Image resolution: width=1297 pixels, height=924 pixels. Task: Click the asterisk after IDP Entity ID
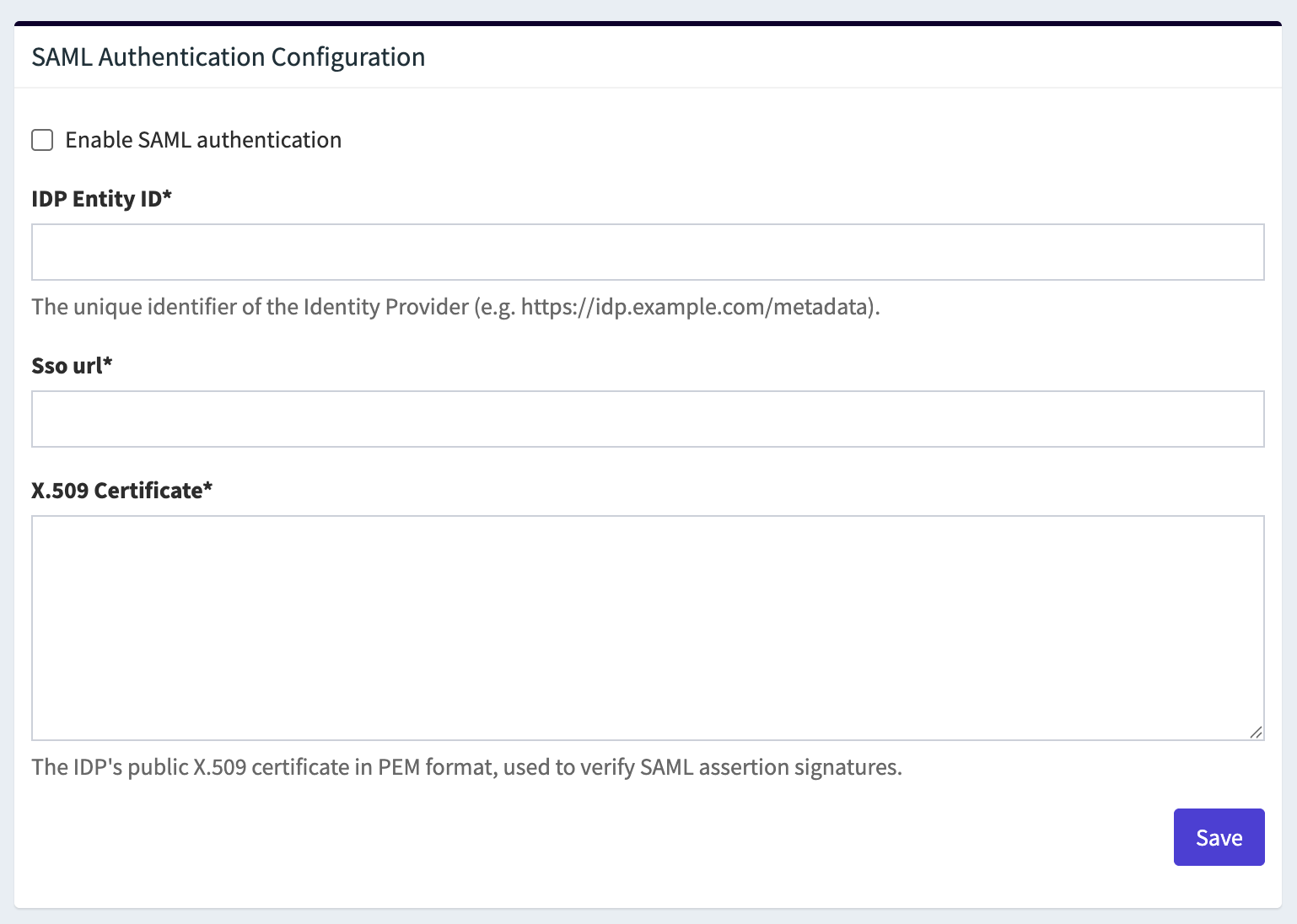tap(167, 196)
